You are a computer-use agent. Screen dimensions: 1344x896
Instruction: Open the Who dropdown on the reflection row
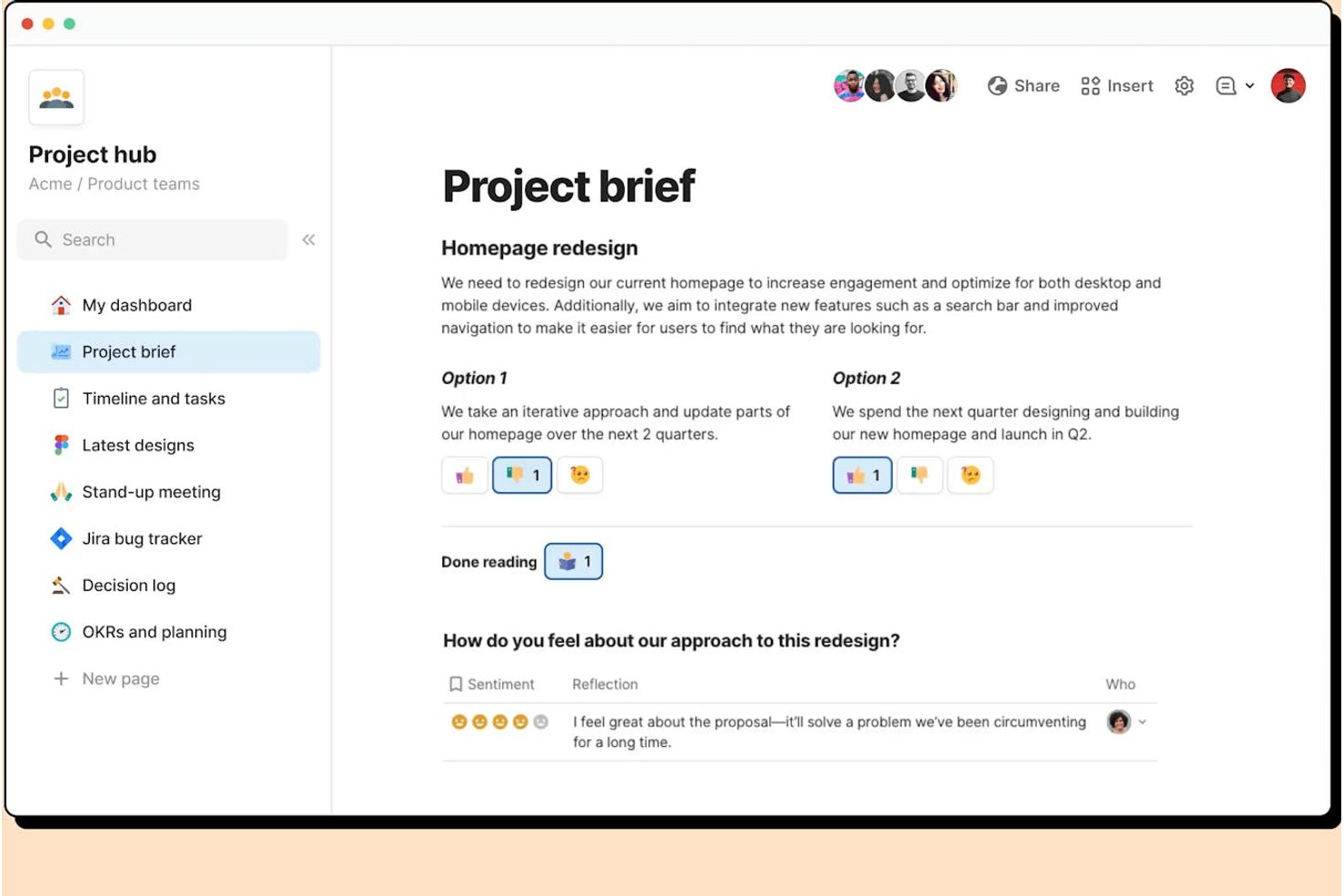pyautogui.click(x=1142, y=722)
